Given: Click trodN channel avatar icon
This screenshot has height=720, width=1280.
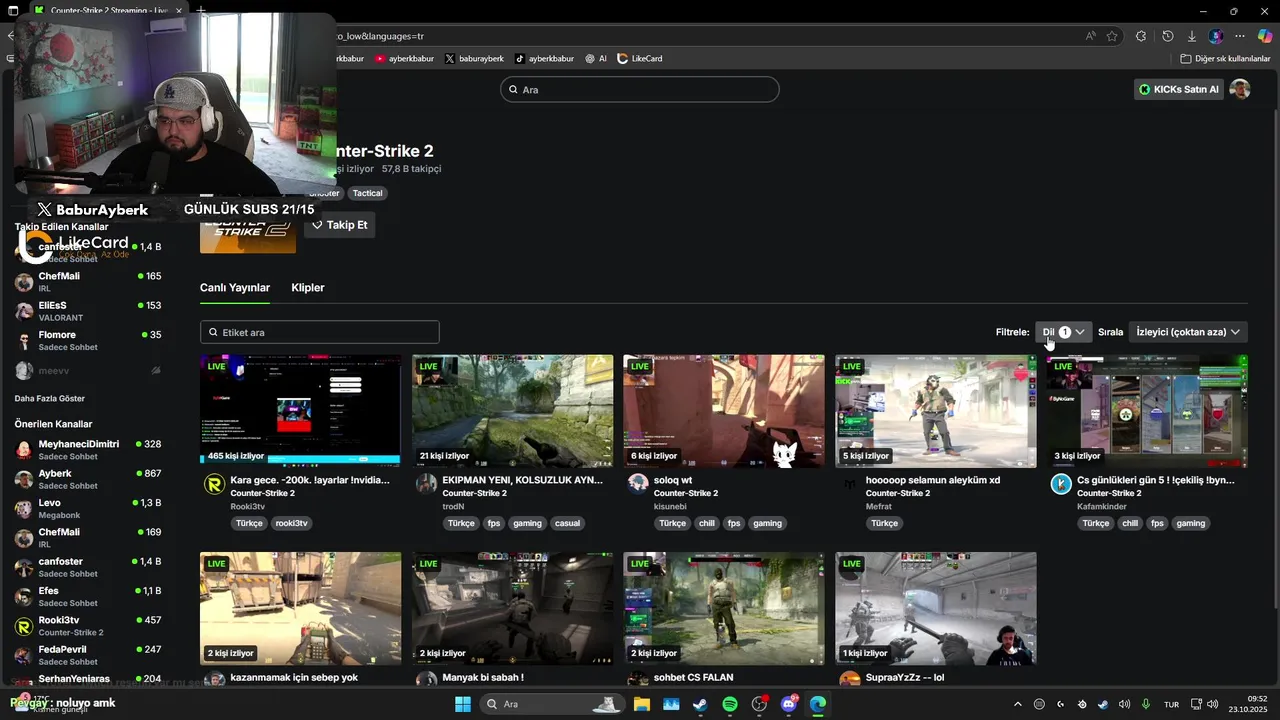Looking at the screenshot, I should point(426,485).
